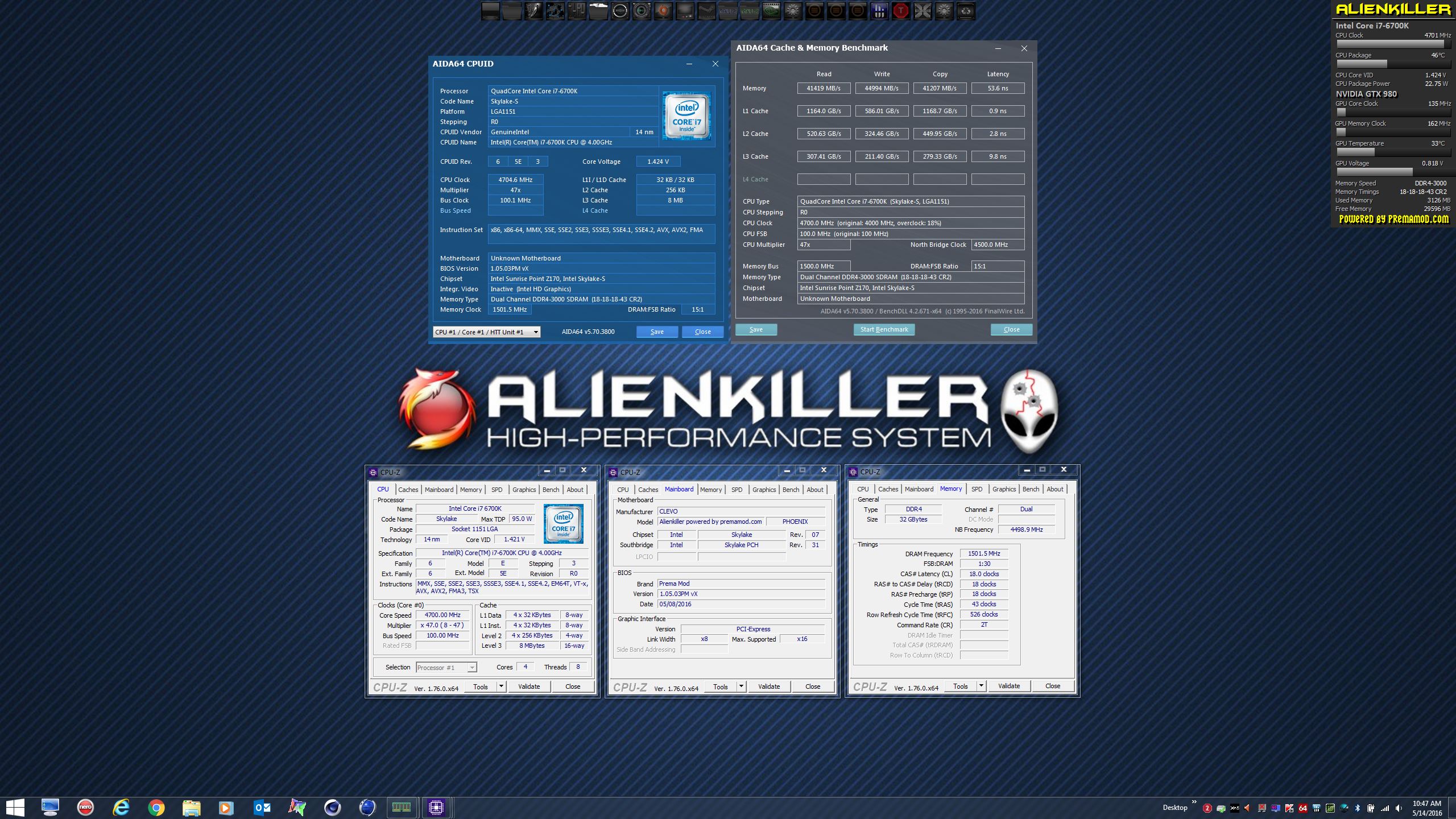
Task: Open the camera lens icon in top dock
Action: click(642, 11)
